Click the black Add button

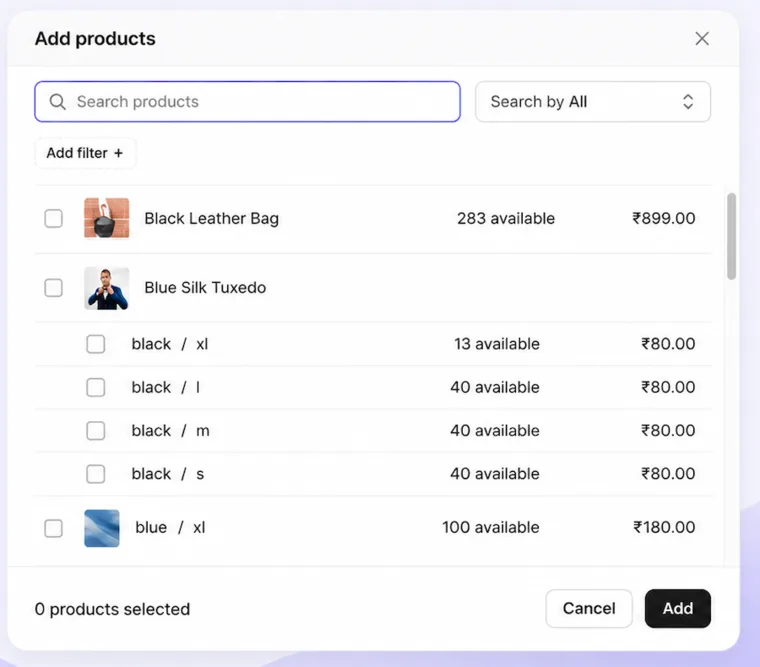[x=678, y=608]
